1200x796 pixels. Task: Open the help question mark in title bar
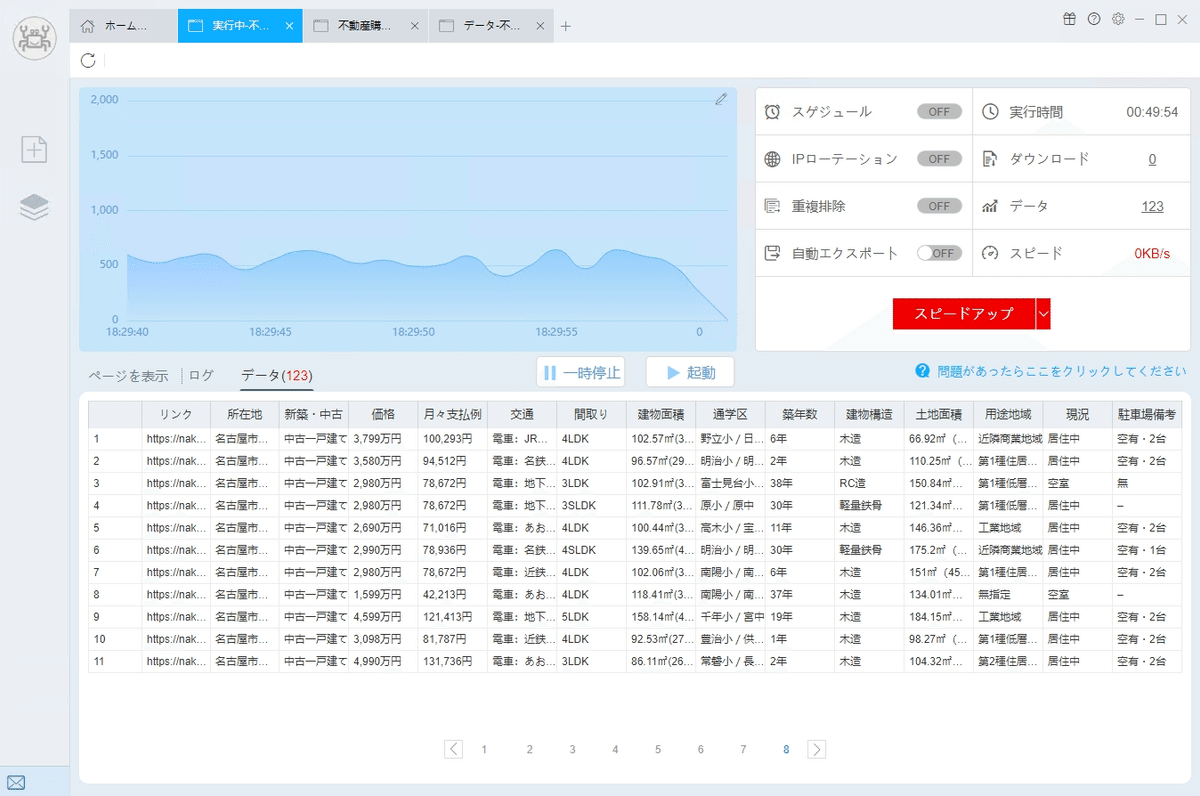1094,19
